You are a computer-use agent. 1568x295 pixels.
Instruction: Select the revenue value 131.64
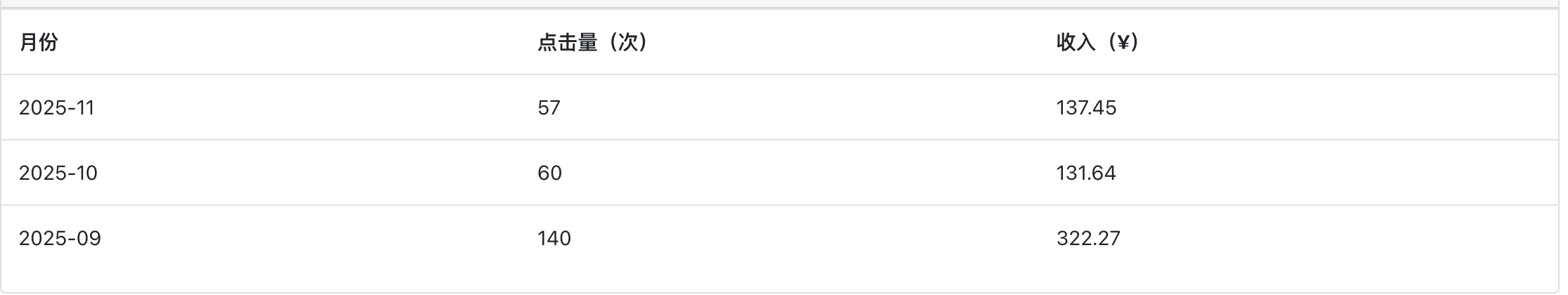coord(1086,173)
